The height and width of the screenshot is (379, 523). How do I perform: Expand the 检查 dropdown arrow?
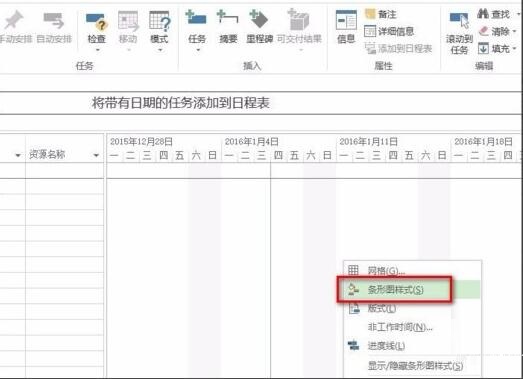click(x=97, y=50)
